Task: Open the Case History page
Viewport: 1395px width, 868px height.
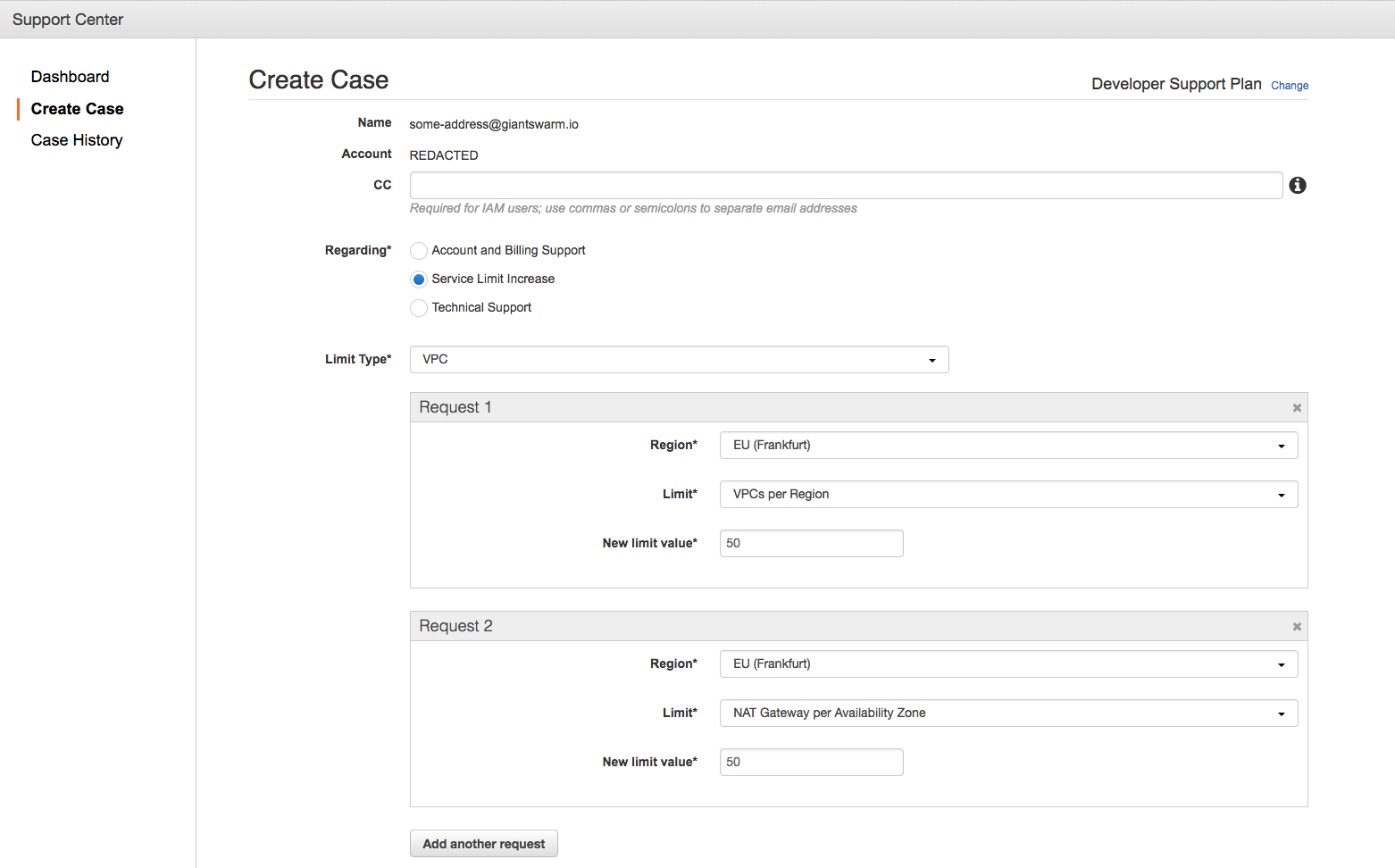Action: pyautogui.click(x=76, y=139)
